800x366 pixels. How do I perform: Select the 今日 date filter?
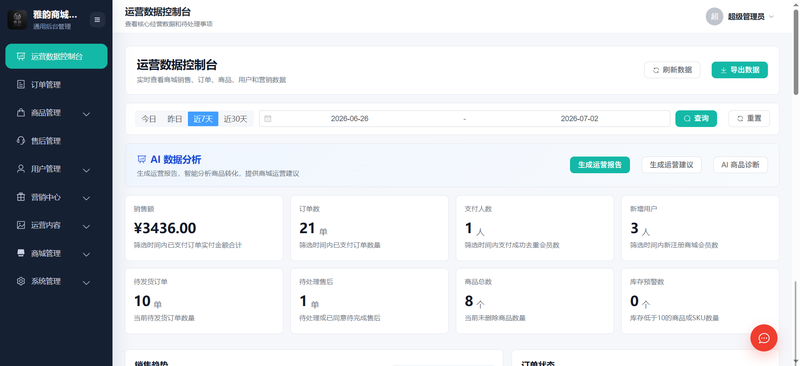click(x=149, y=118)
